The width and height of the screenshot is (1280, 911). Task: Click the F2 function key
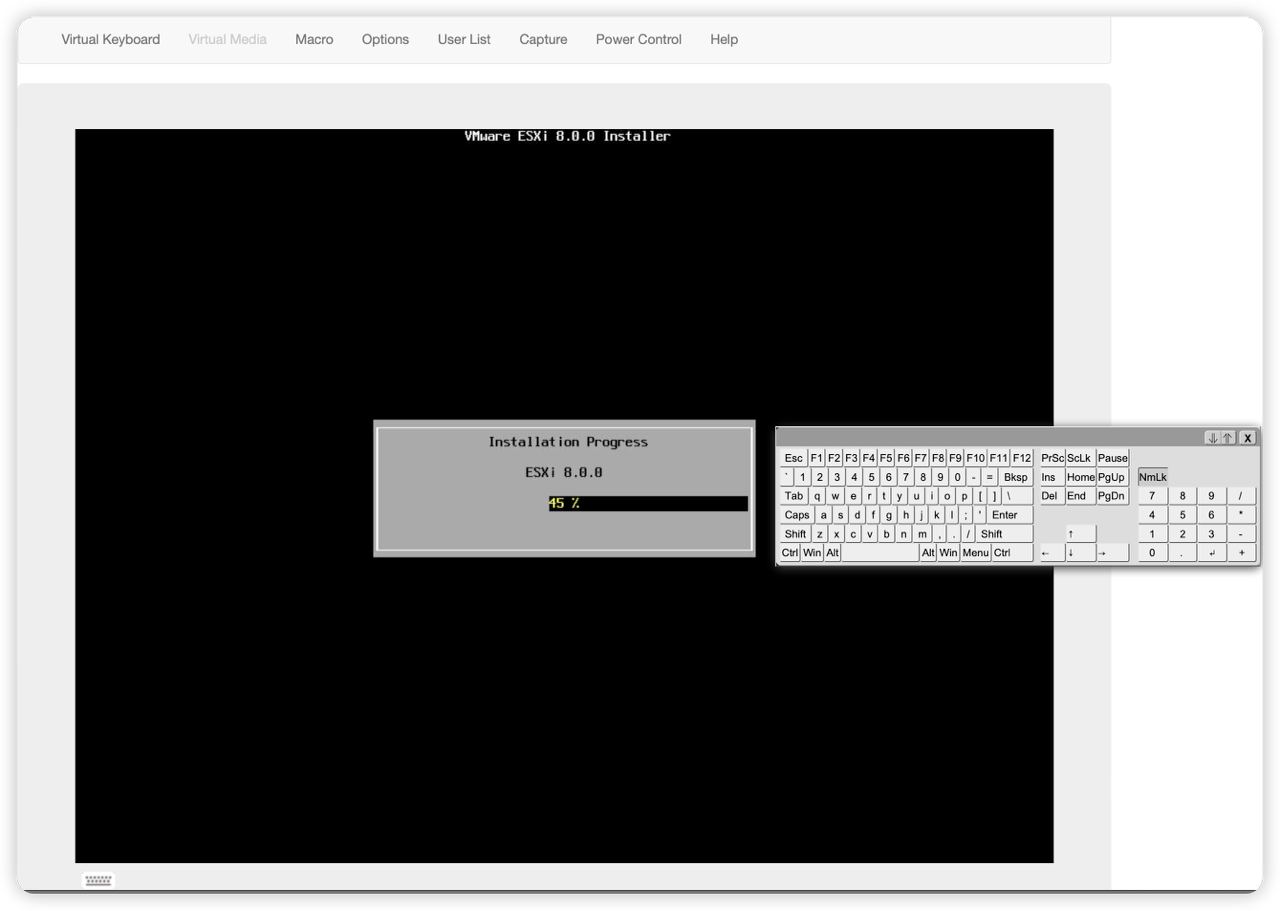pyautogui.click(x=834, y=458)
